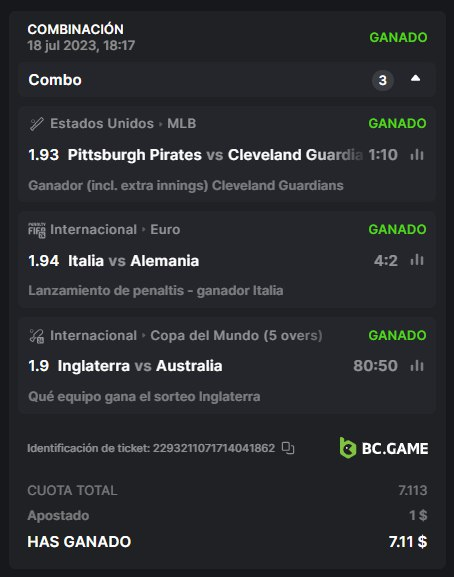The image size is (454, 577).
Task: Click the FIFA penalty icon near Internacional Euro
Action: tap(37, 230)
